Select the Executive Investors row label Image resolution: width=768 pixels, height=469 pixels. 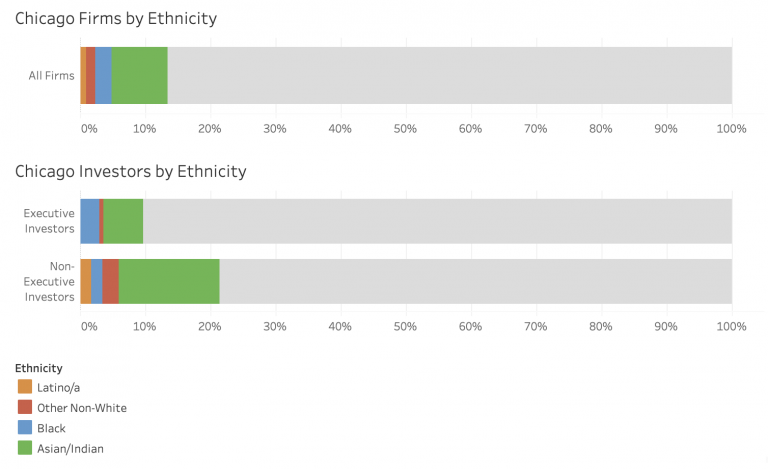coord(49,221)
